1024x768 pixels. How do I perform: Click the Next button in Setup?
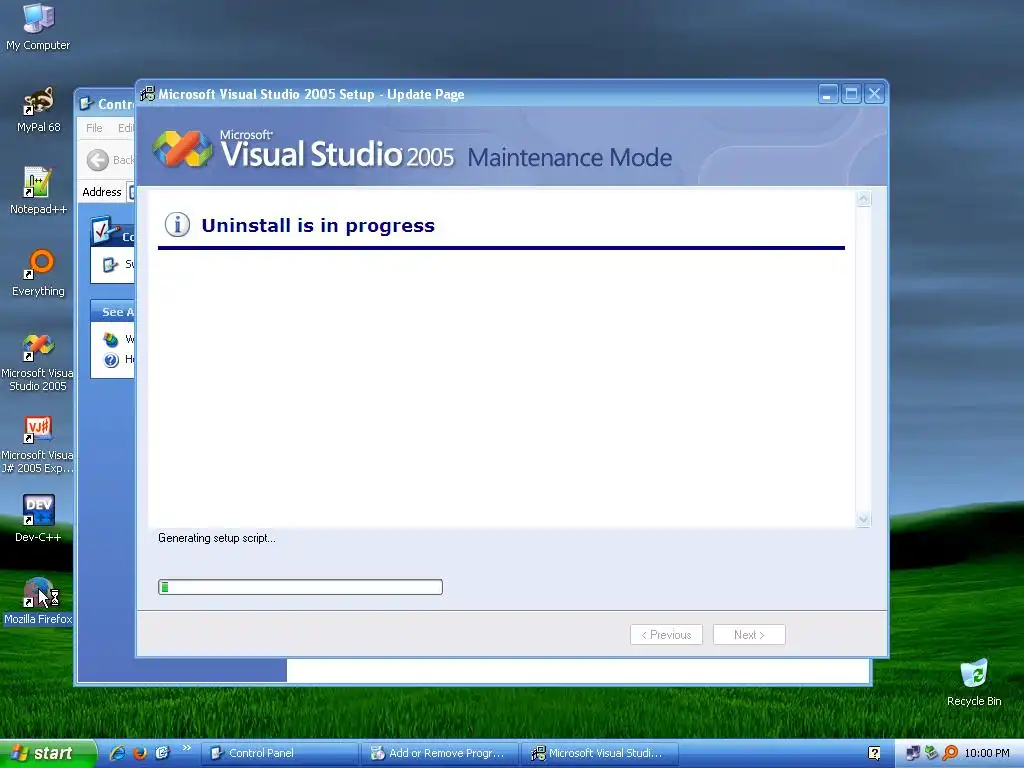[x=749, y=635]
